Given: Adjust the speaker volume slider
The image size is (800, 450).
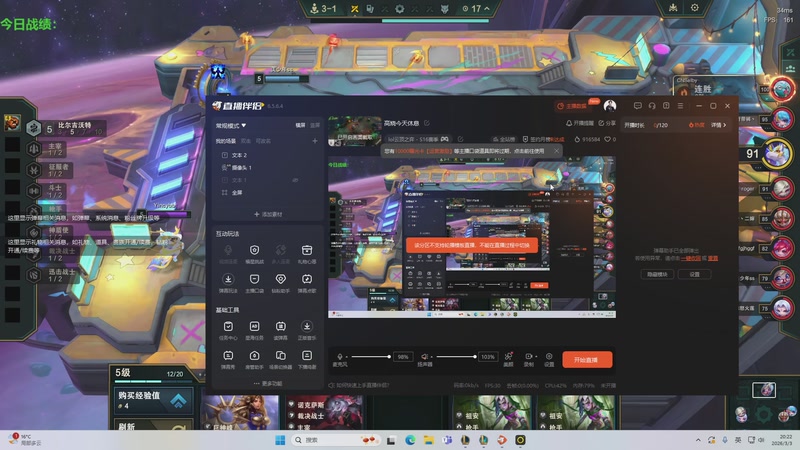Looking at the screenshot, I should (x=456, y=357).
